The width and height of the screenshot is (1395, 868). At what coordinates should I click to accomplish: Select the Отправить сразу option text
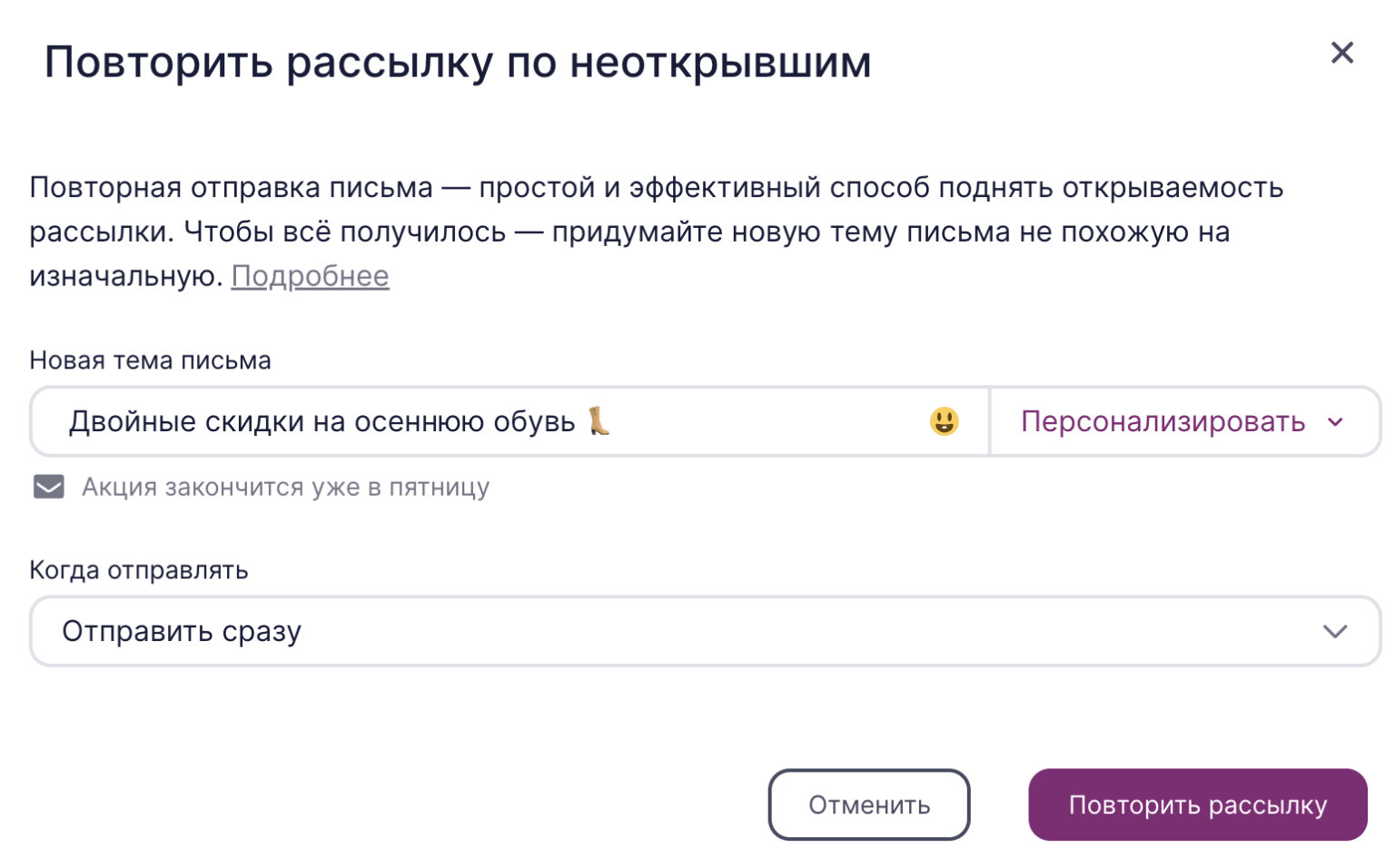coord(182,632)
